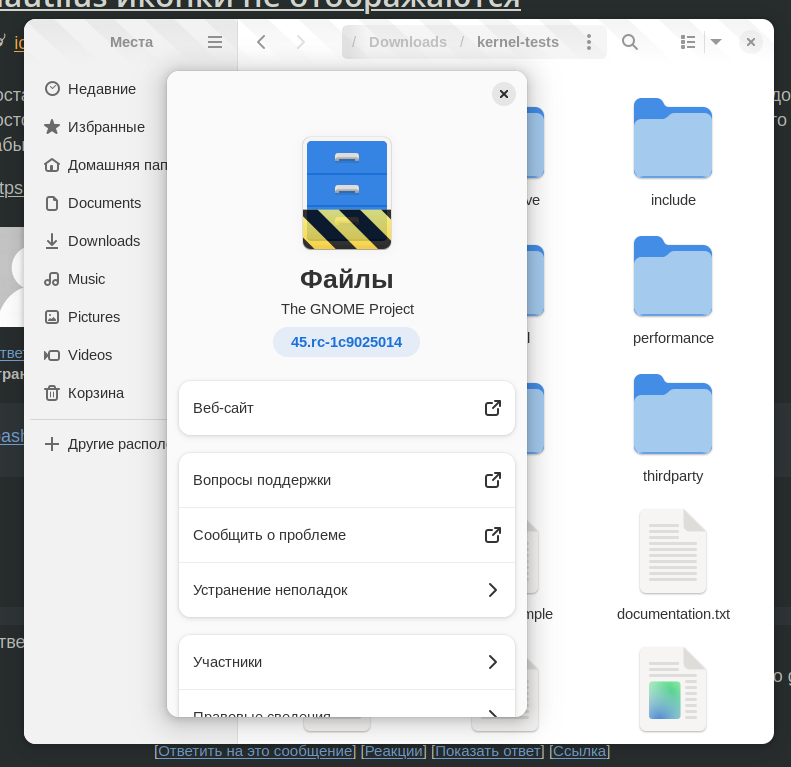The image size is (791, 767).
Task: Click kernel-tests in the path bar
Action: point(518,42)
